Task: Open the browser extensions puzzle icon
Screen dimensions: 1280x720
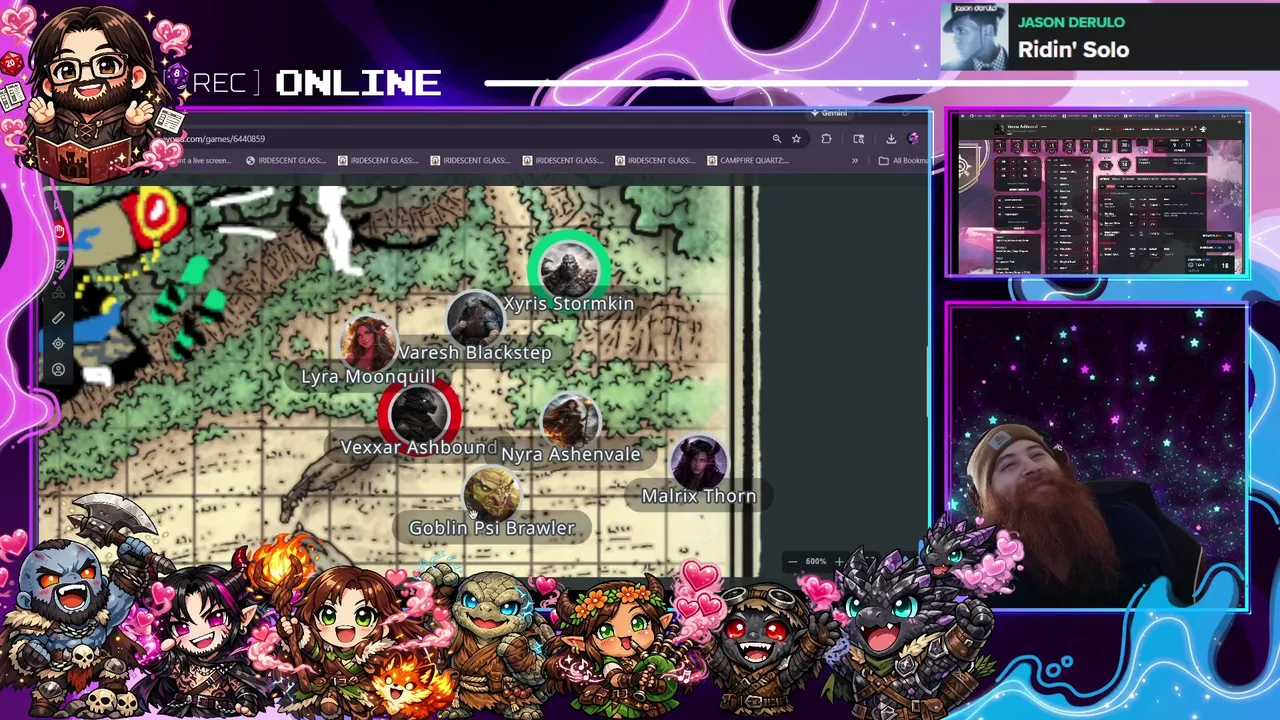Action: click(x=826, y=139)
